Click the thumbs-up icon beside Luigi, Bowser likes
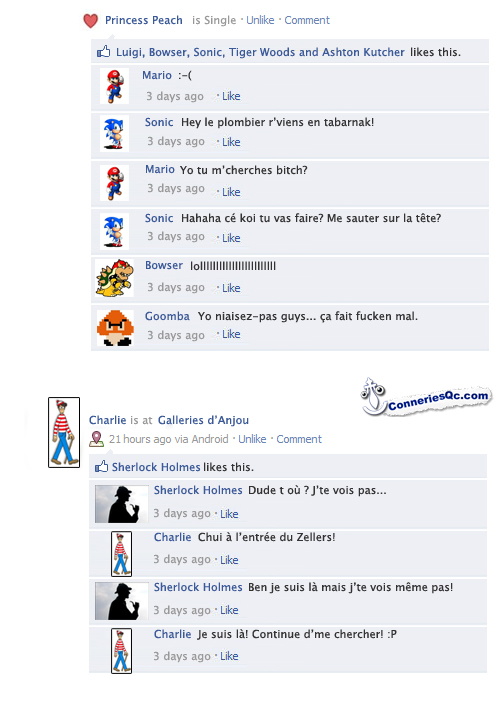 pyautogui.click(x=104, y=52)
